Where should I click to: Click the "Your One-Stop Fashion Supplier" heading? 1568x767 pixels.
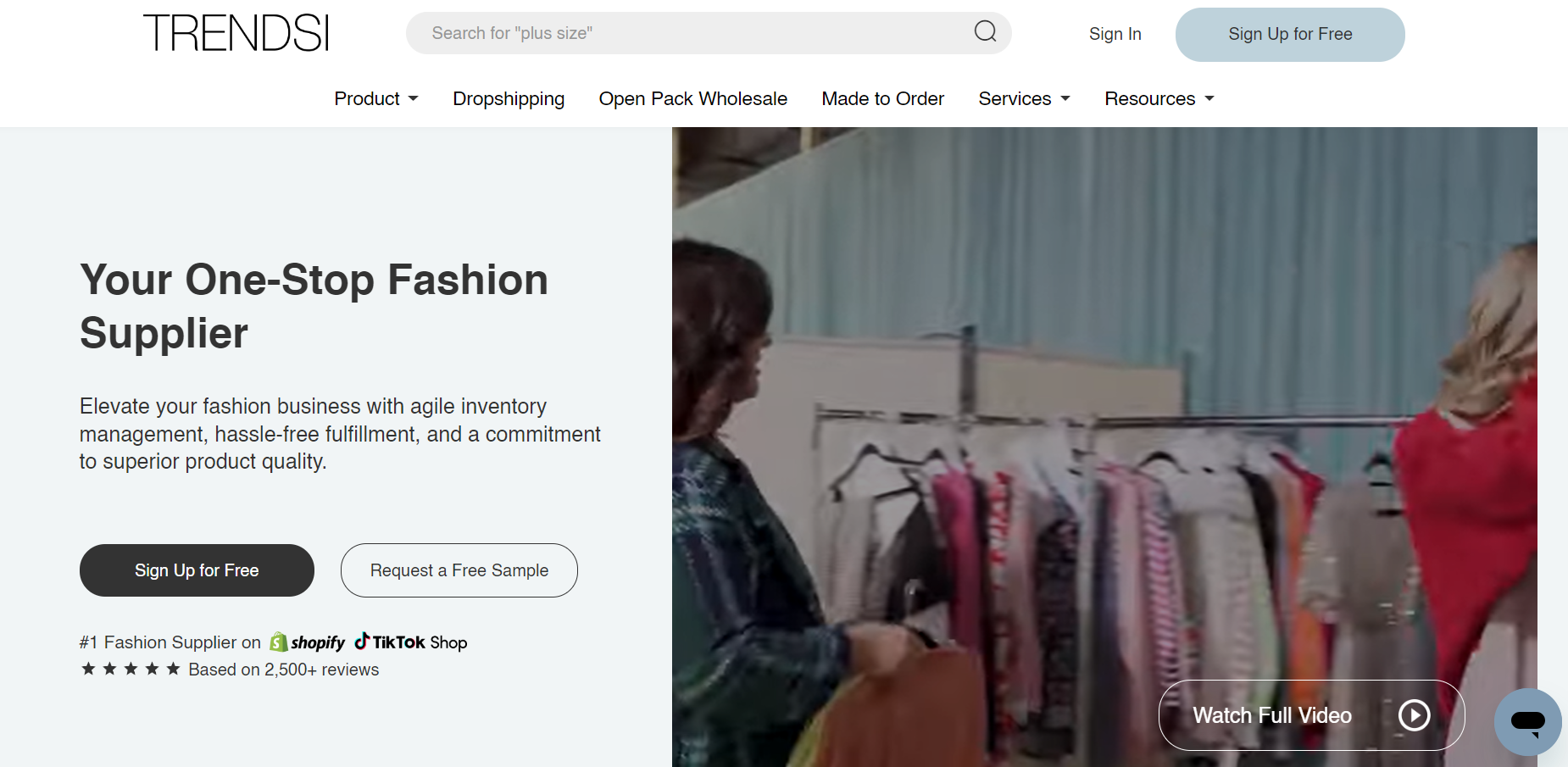pyautogui.click(x=314, y=306)
